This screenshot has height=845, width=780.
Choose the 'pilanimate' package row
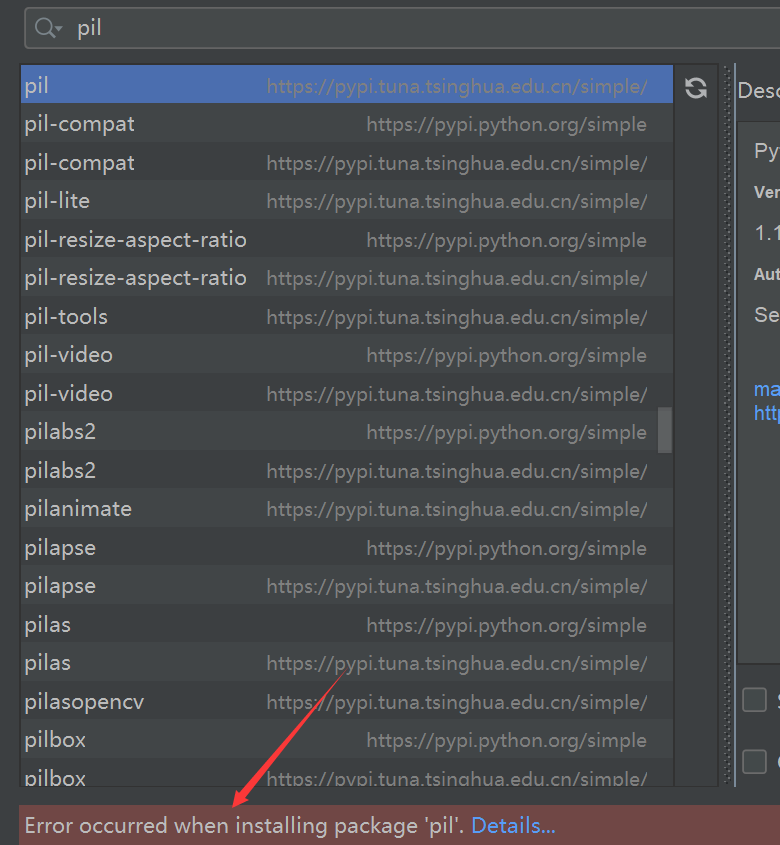[x=347, y=509]
